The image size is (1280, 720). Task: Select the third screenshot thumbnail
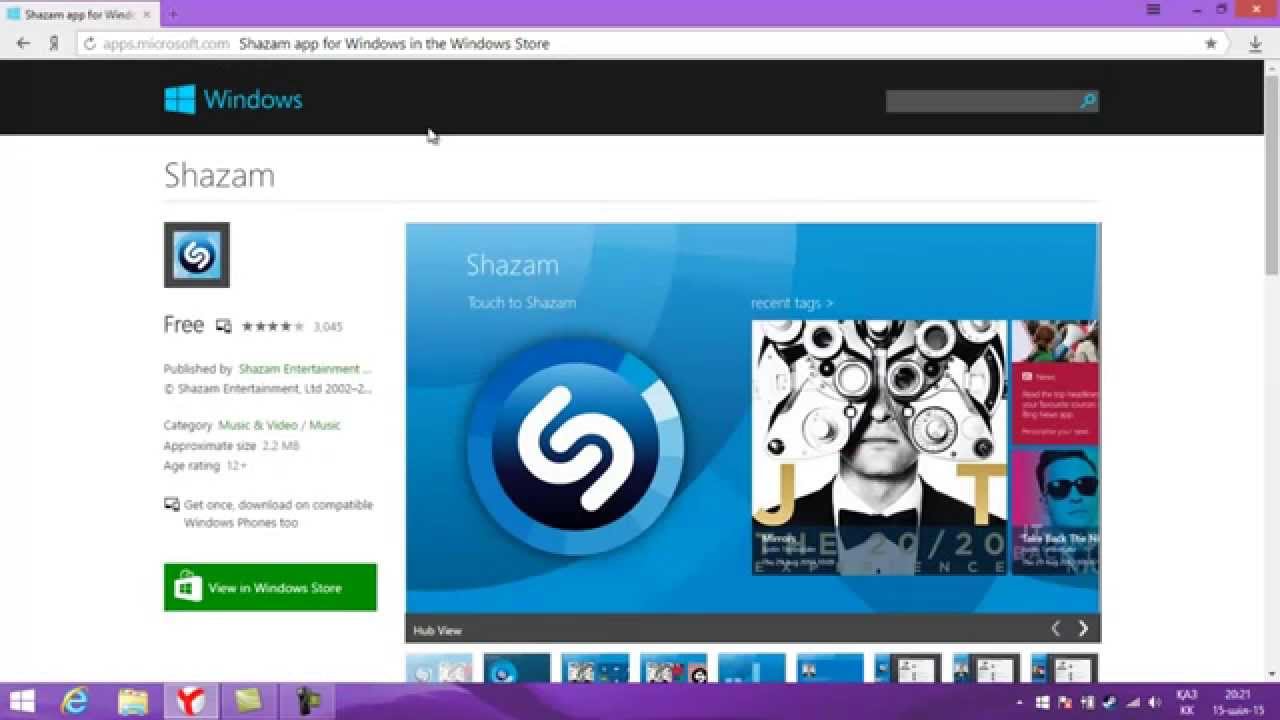[596, 668]
